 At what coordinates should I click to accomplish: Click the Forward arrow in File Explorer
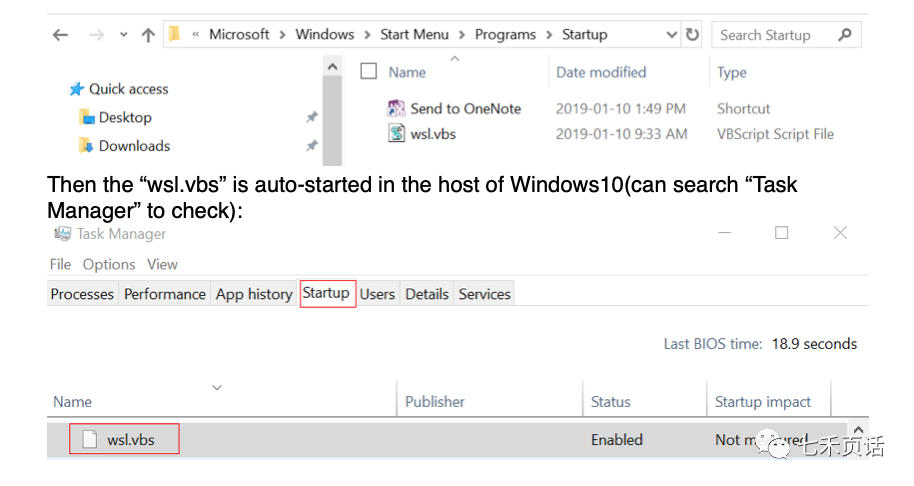[x=96, y=35]
